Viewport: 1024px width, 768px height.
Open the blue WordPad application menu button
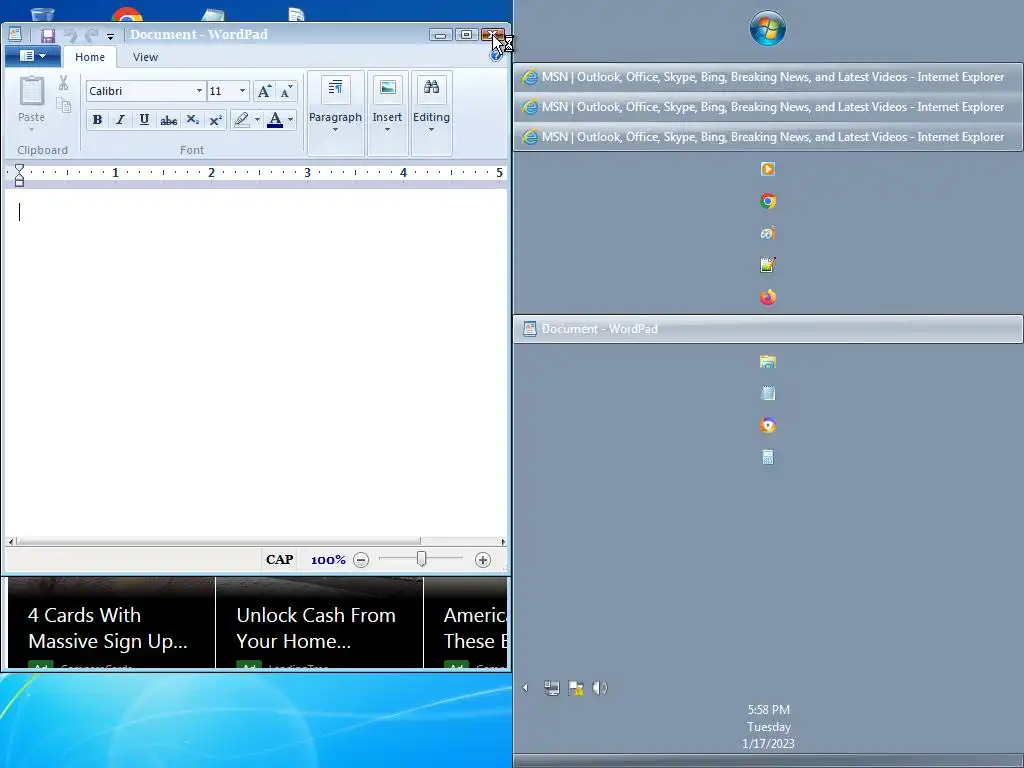[33, 56]
